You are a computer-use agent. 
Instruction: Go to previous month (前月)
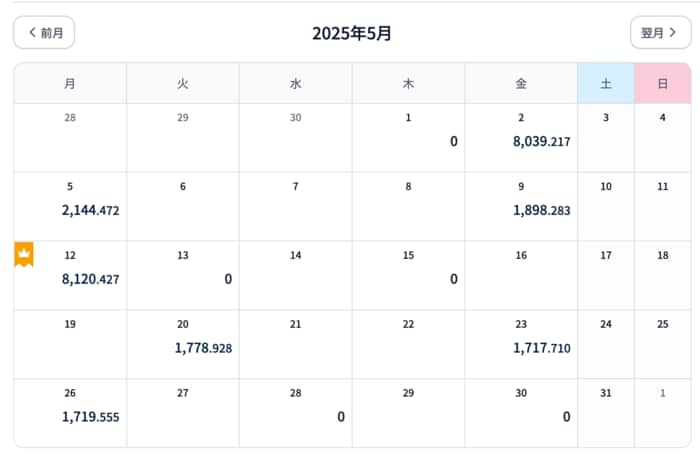(x=44, y=33)
